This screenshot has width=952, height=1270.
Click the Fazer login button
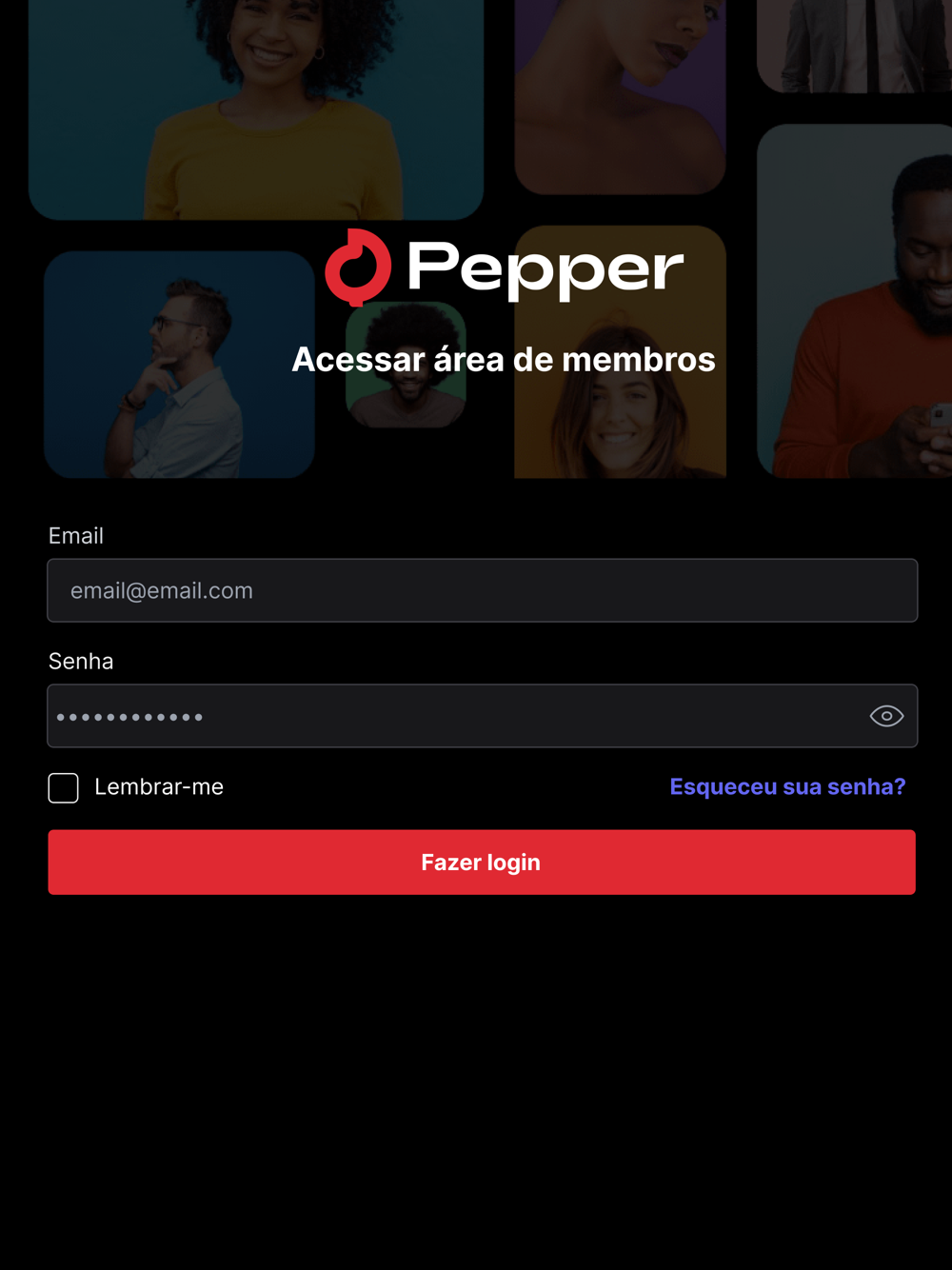[482, 863]
